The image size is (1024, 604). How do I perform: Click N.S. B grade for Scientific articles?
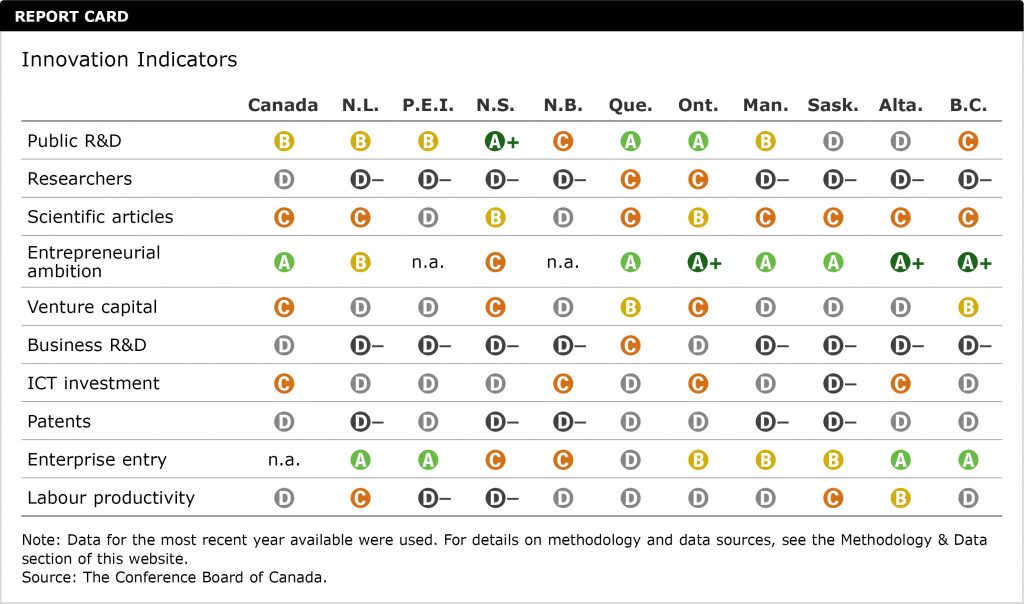[x=494, y=218]
